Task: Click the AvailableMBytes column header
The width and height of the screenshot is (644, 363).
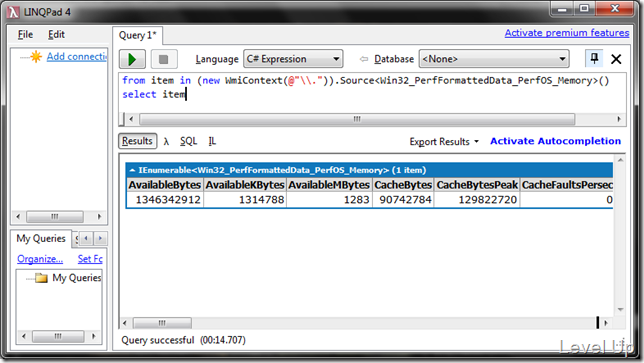Action: tap(329, 185)
